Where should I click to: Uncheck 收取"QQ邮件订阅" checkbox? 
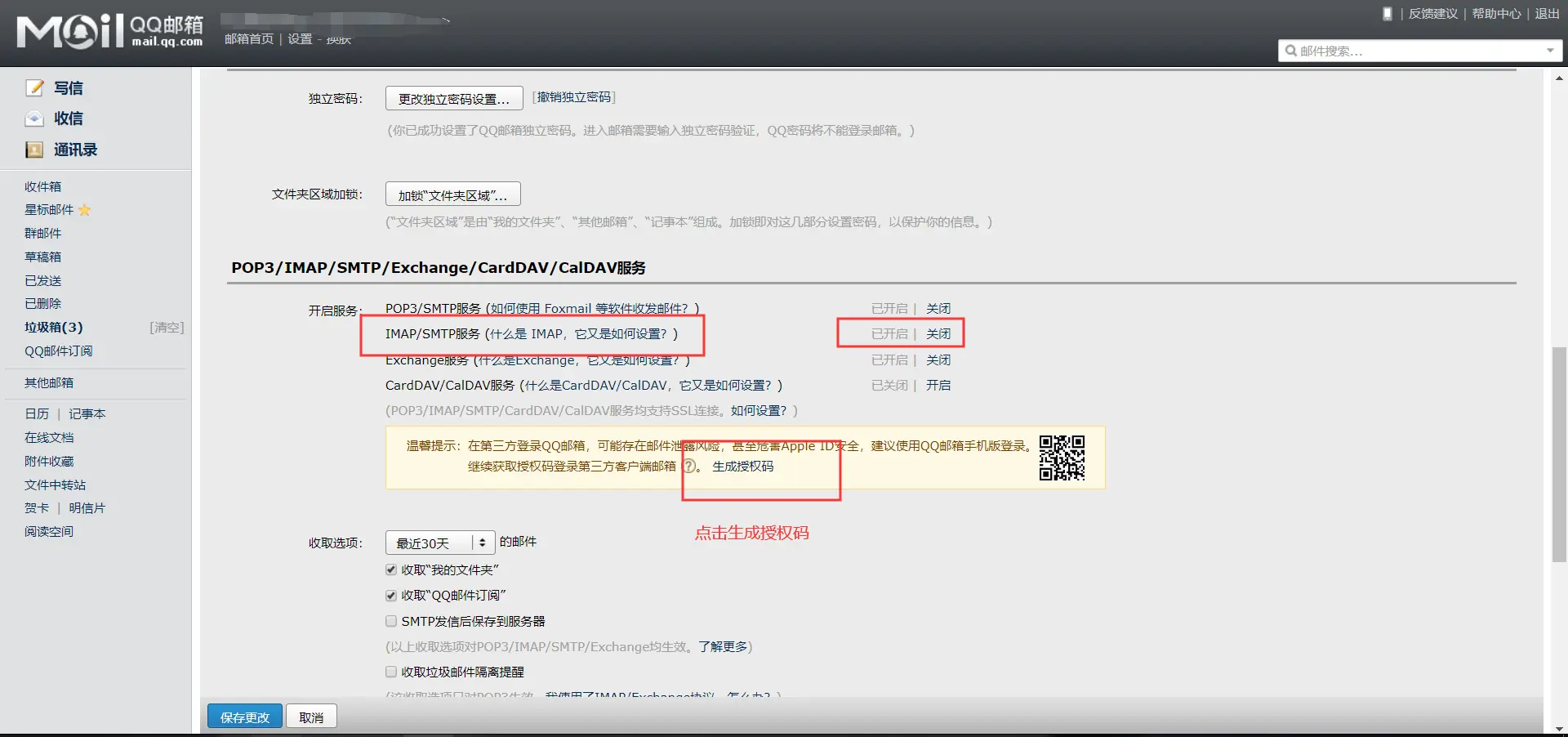click(x=391, y=596)
